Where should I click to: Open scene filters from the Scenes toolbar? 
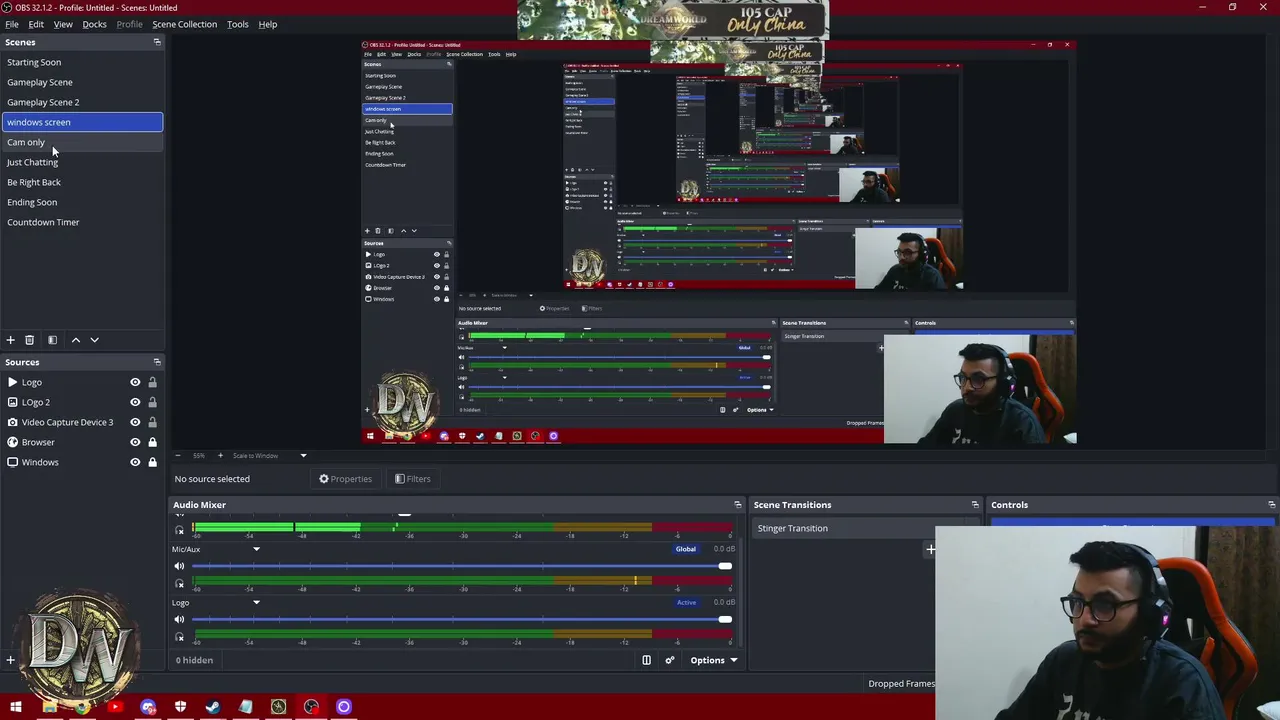tap(53, 340)
